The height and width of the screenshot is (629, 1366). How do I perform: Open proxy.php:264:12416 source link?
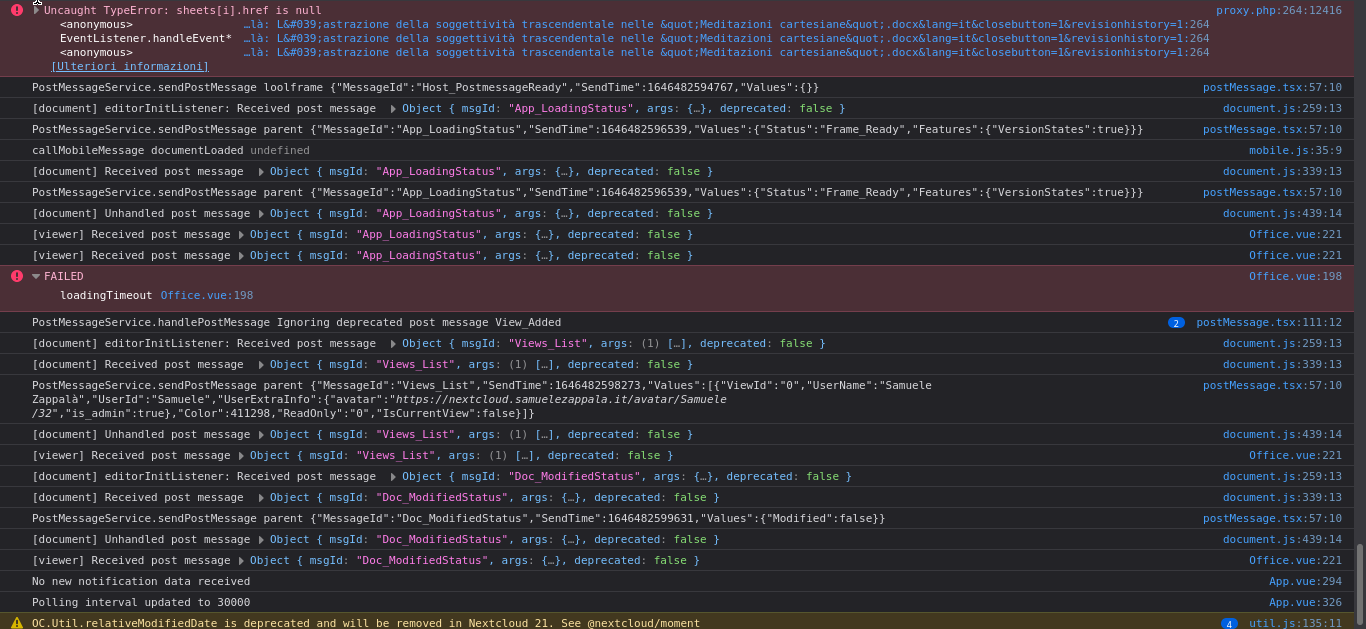click(1279, 10)
